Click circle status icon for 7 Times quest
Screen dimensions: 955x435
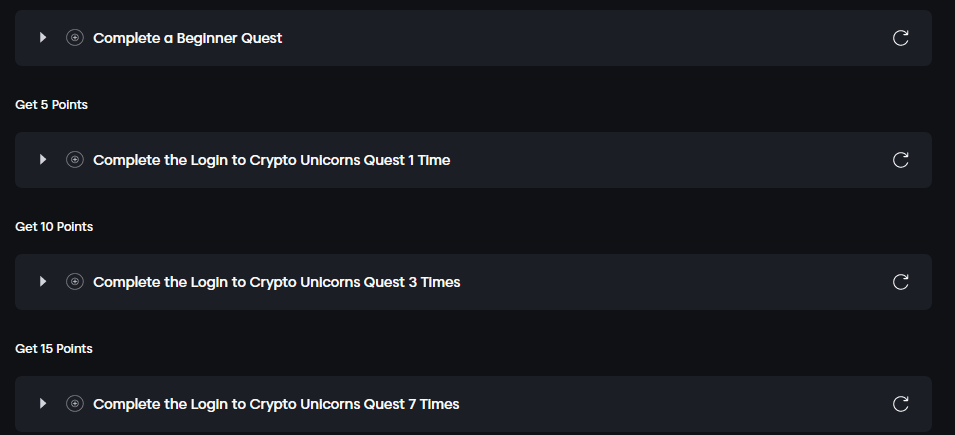pyautogui.click(x=75, y=404)
